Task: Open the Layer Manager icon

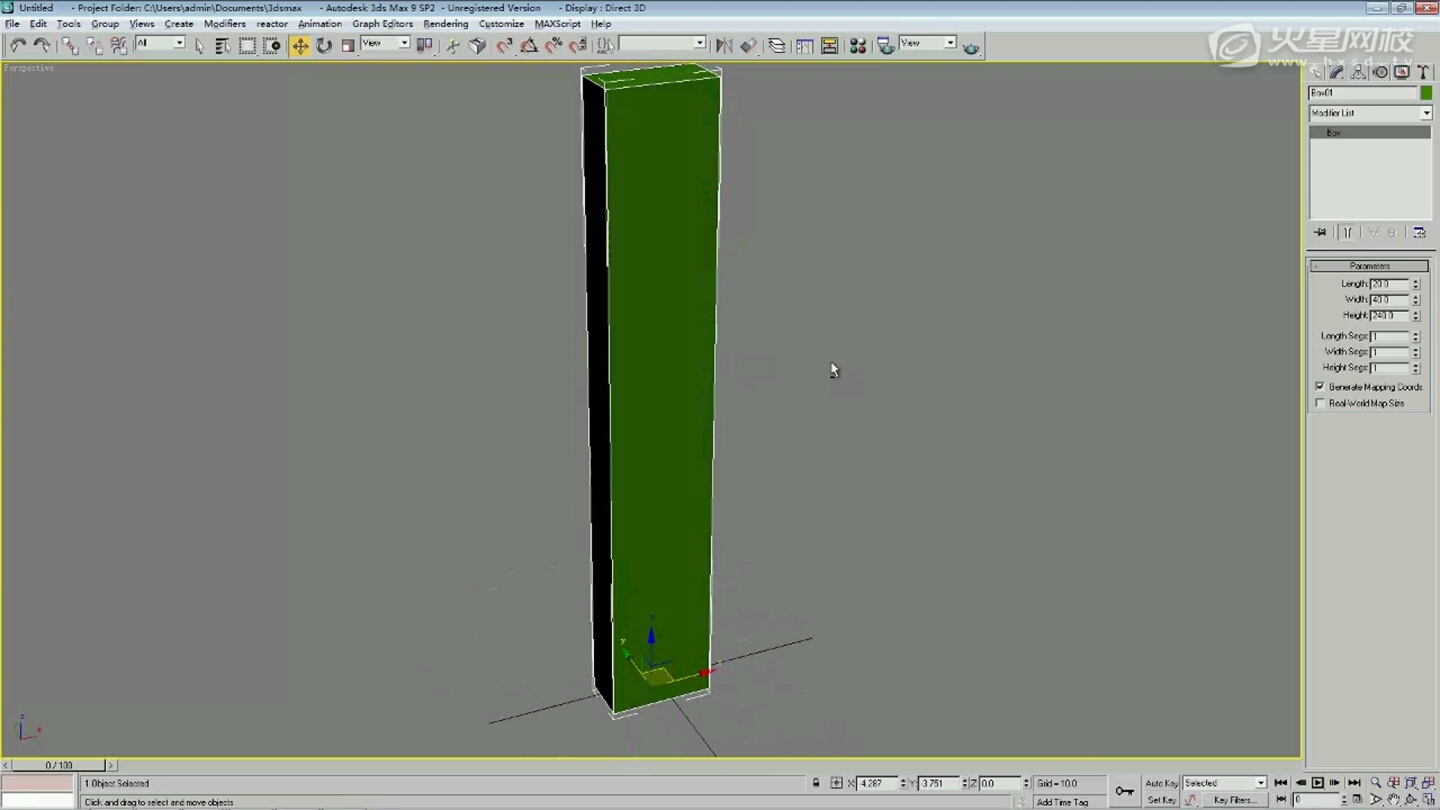Action: pos(777,45)
